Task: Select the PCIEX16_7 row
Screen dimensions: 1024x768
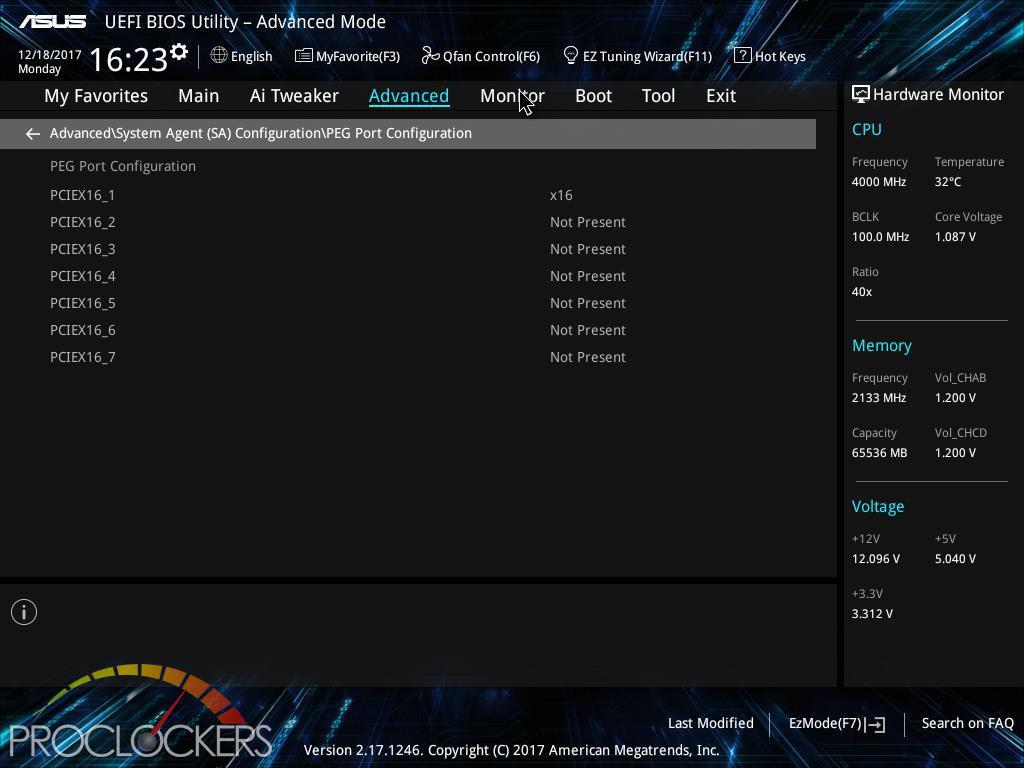Action: click(x=408, y=357)
